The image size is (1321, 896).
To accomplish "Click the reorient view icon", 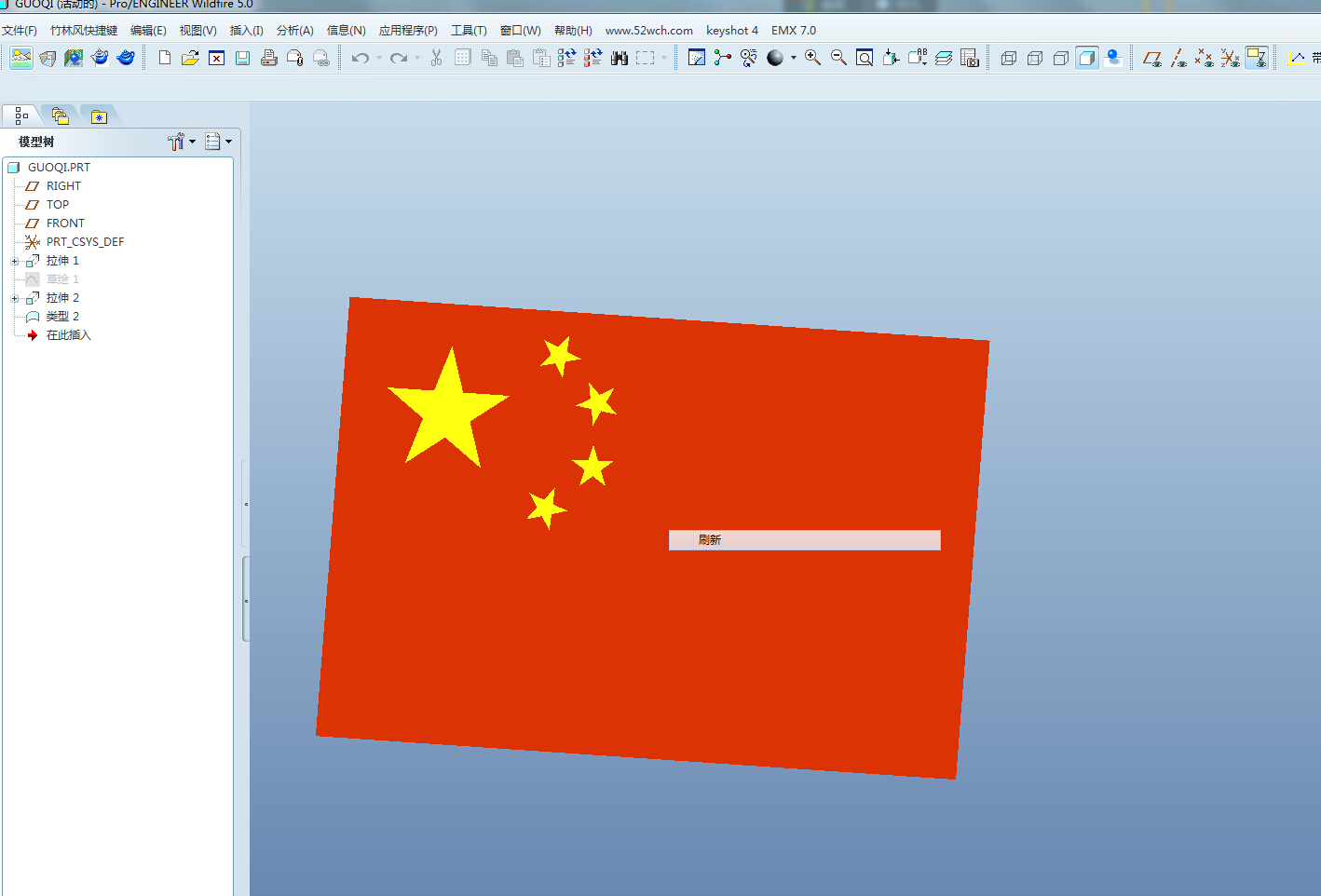I will click(x=891, y=58).
